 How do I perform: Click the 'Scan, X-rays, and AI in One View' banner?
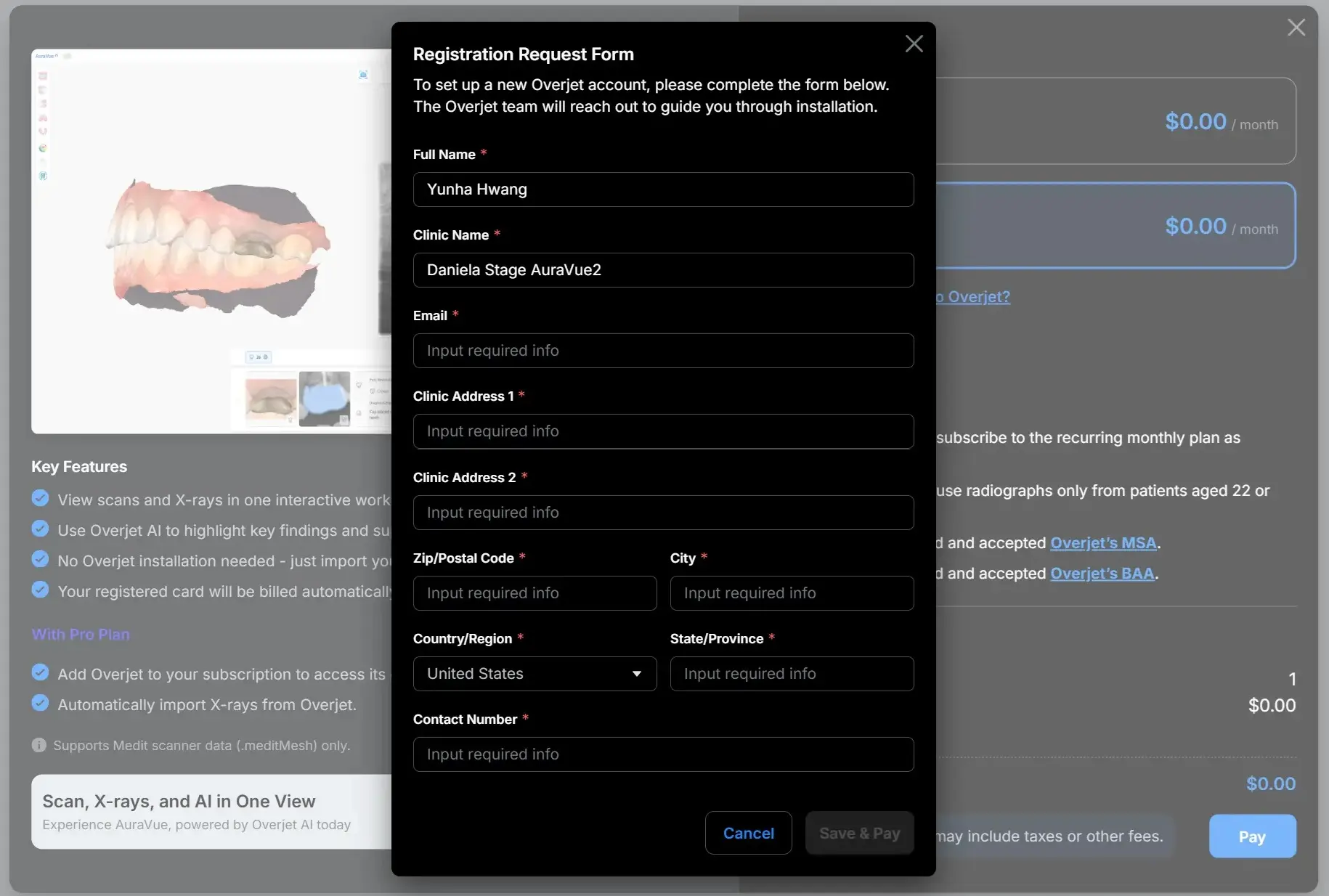(x=211, y=812)
